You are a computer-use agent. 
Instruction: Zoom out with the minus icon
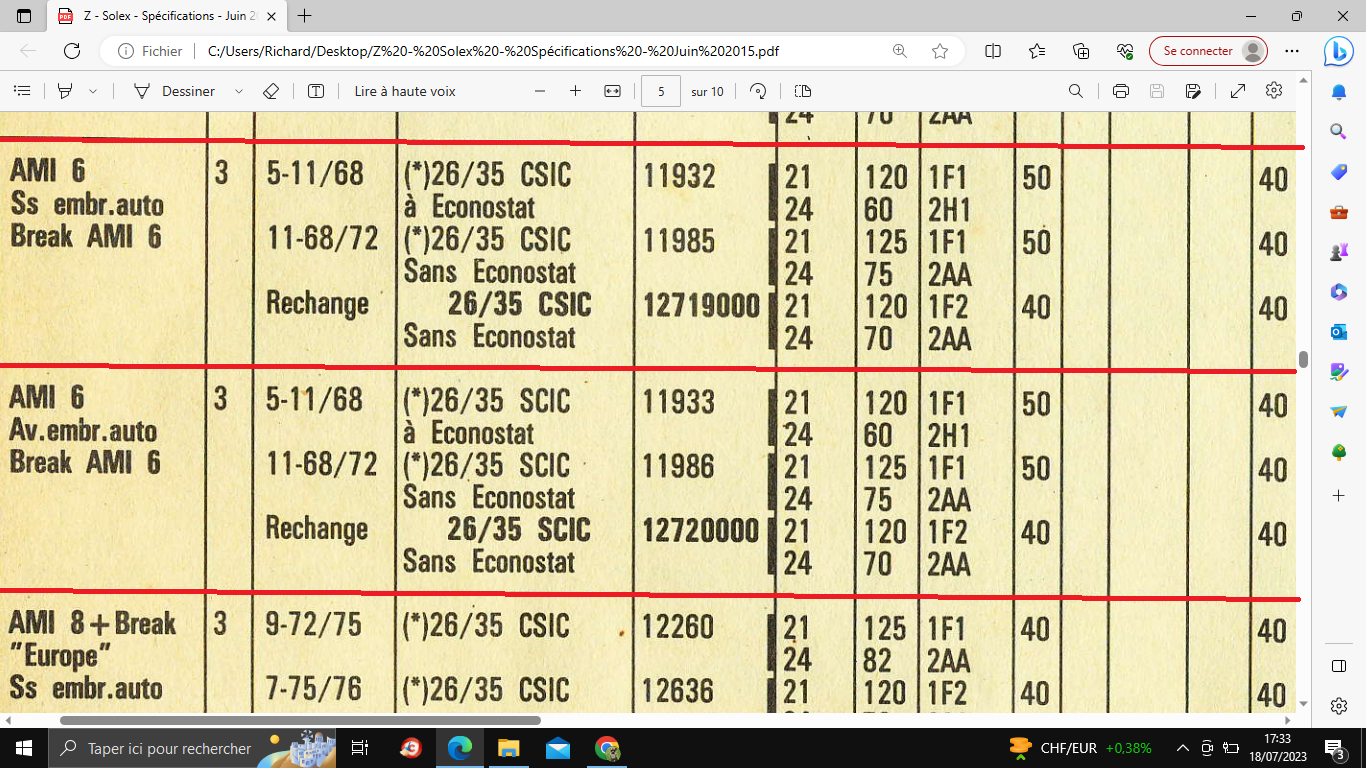540,91
